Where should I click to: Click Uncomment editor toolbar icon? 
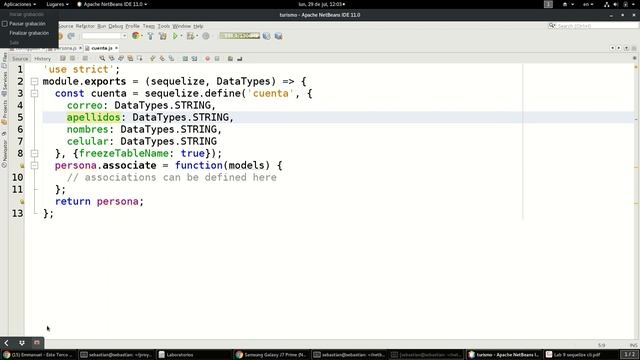tap(240, 59)
